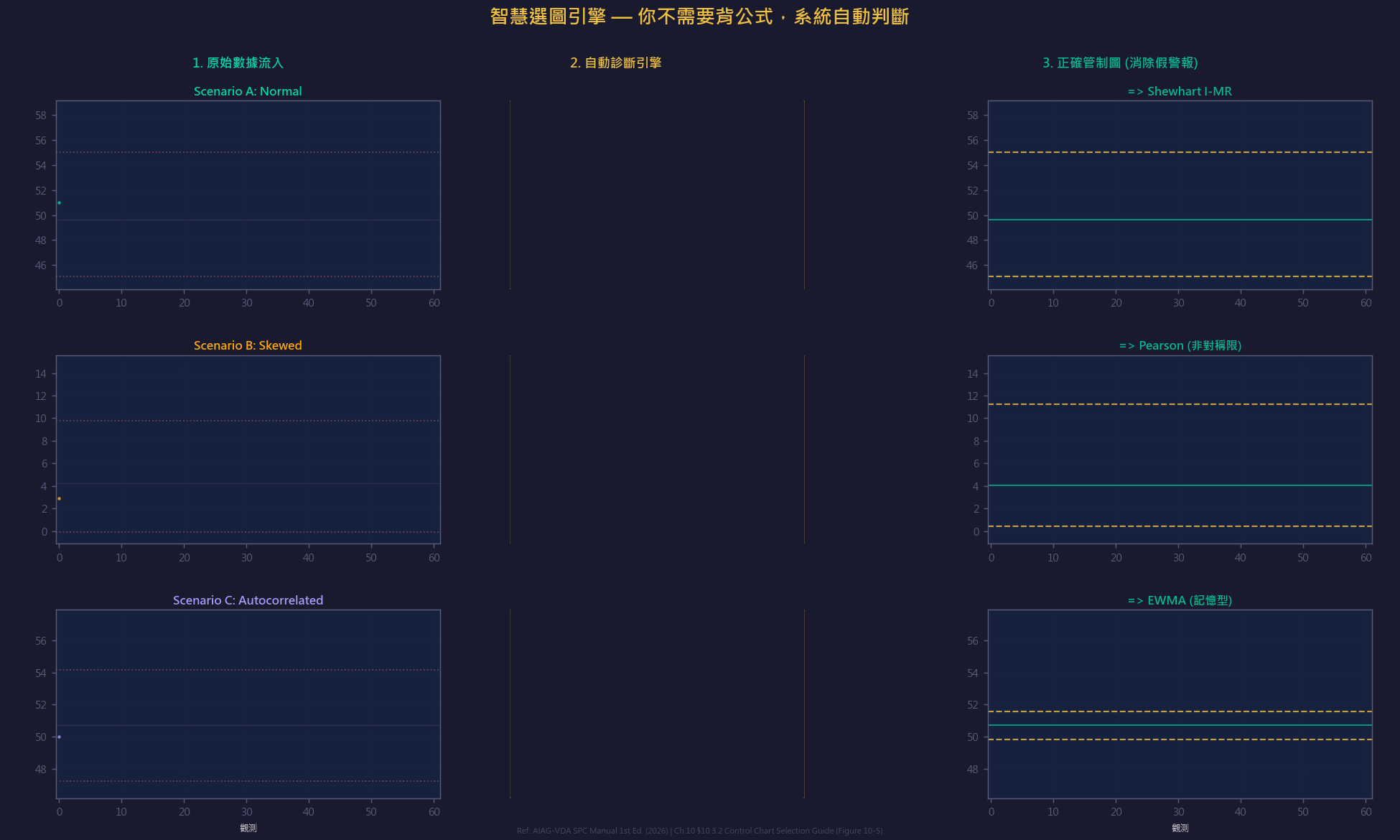Click the 'Scenario A: Normal' chart title
This screenshot has width=1400, height=840.
coord(248,91)
